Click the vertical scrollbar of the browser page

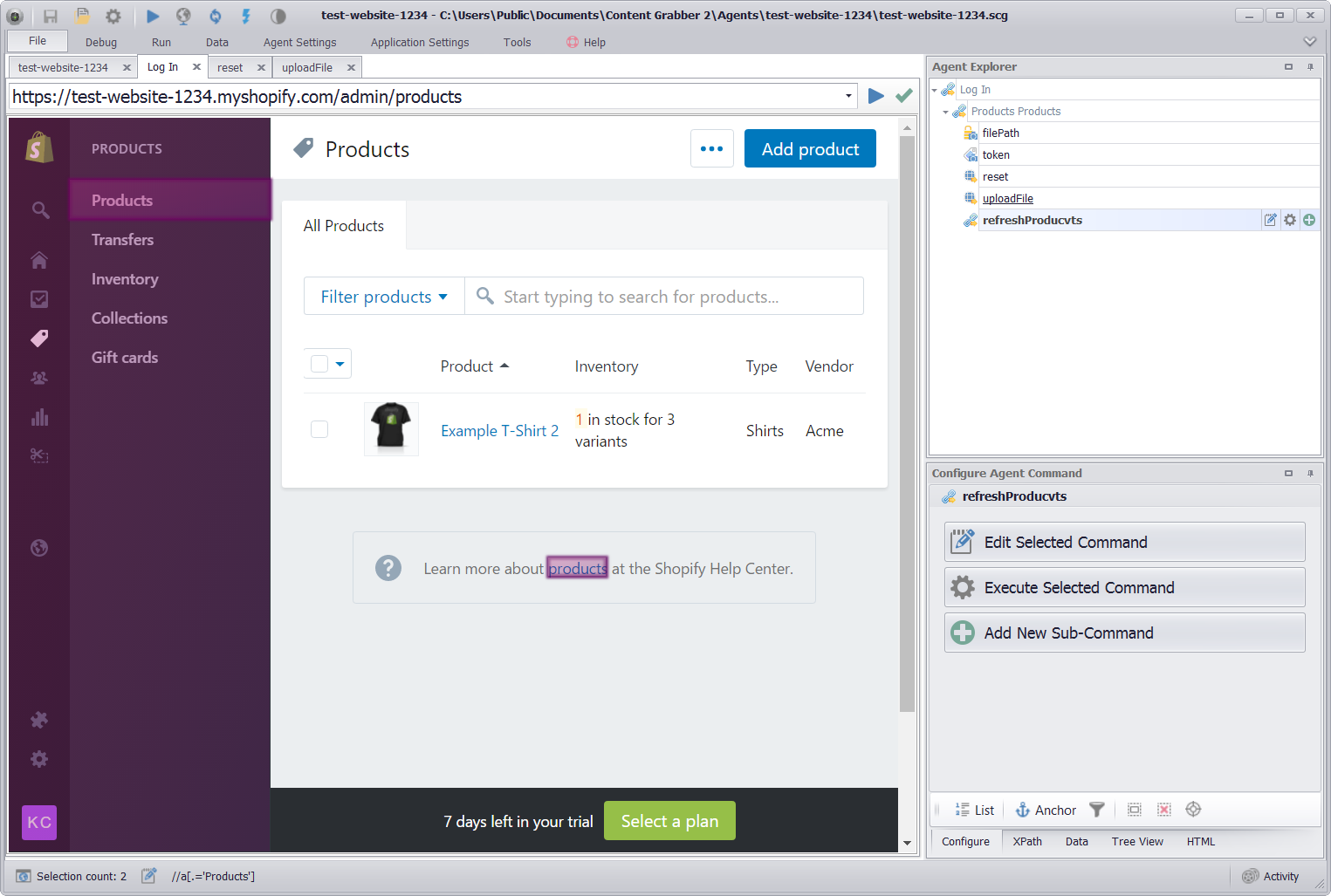pos(907,436)
